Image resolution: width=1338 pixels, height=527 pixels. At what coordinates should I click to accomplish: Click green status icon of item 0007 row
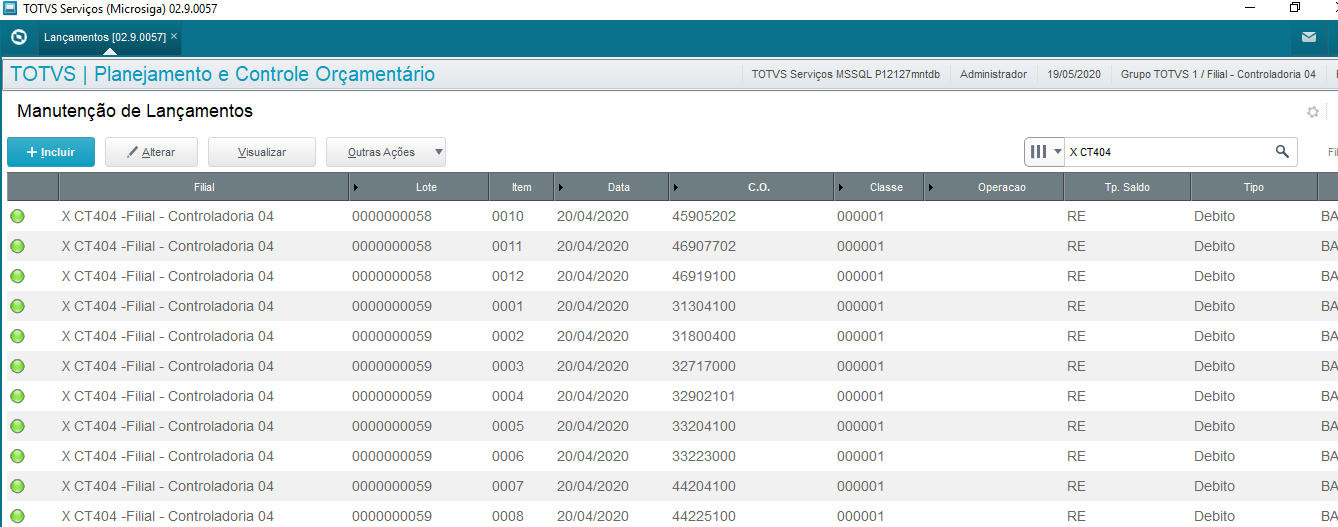pos(17,486)
